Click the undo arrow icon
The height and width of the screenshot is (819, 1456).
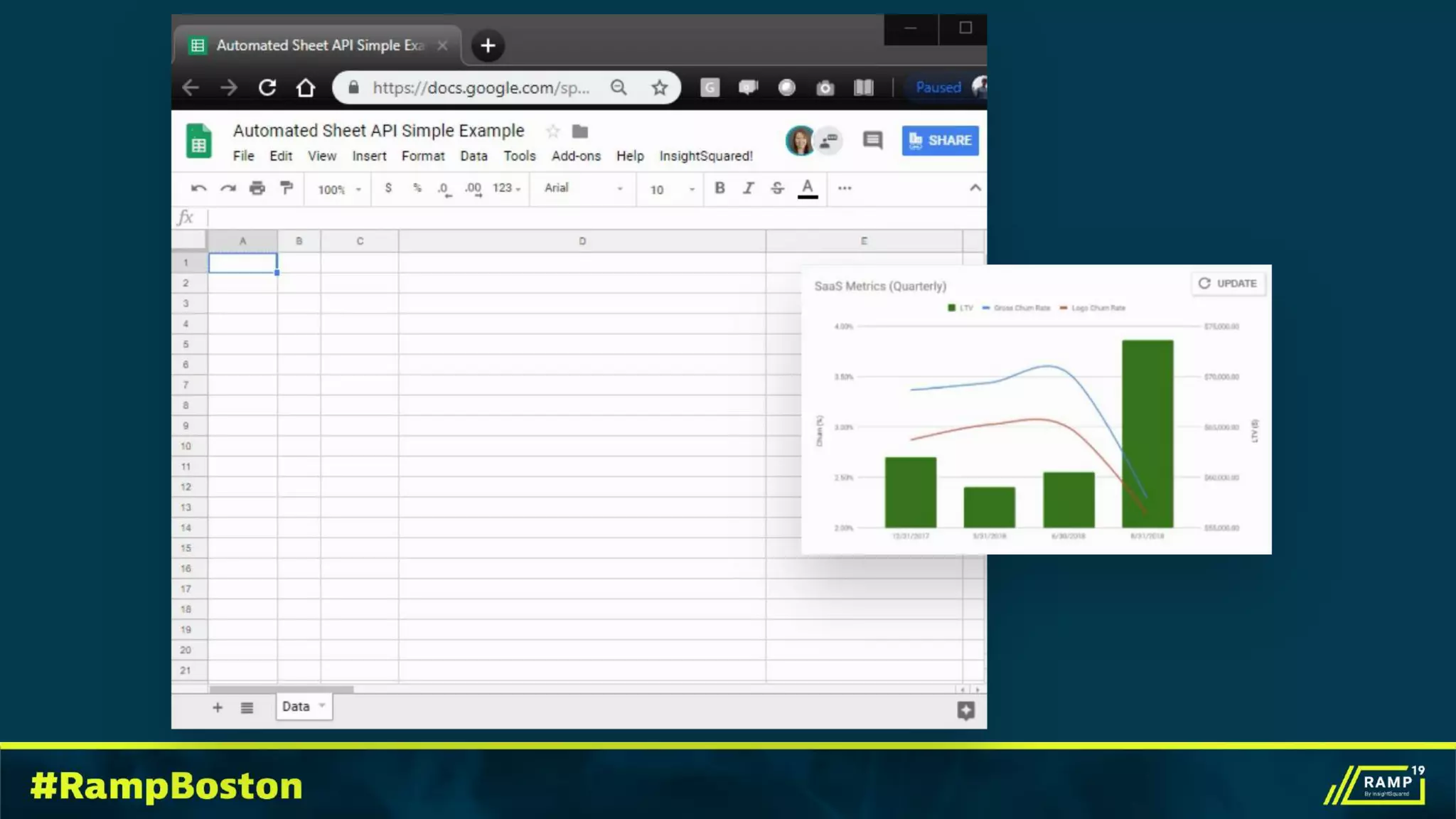[198, 188]
